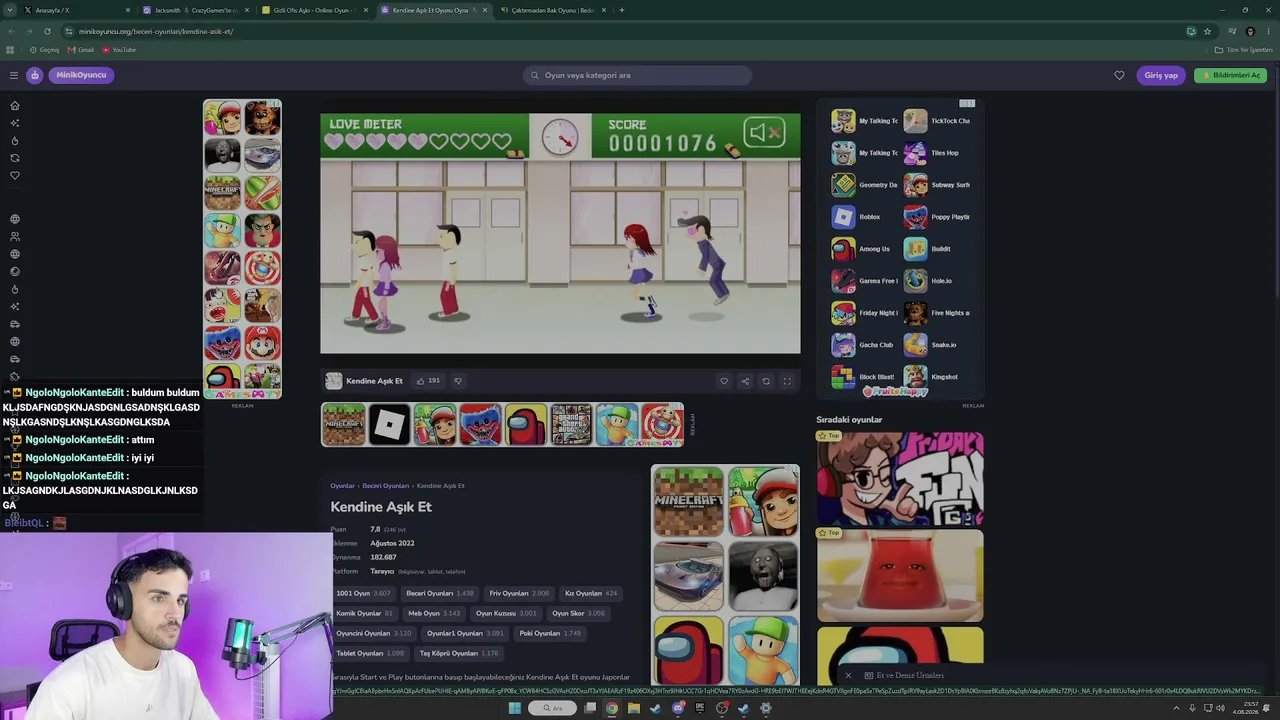Open the game in fullscreen mode

[x=787, y=381]
